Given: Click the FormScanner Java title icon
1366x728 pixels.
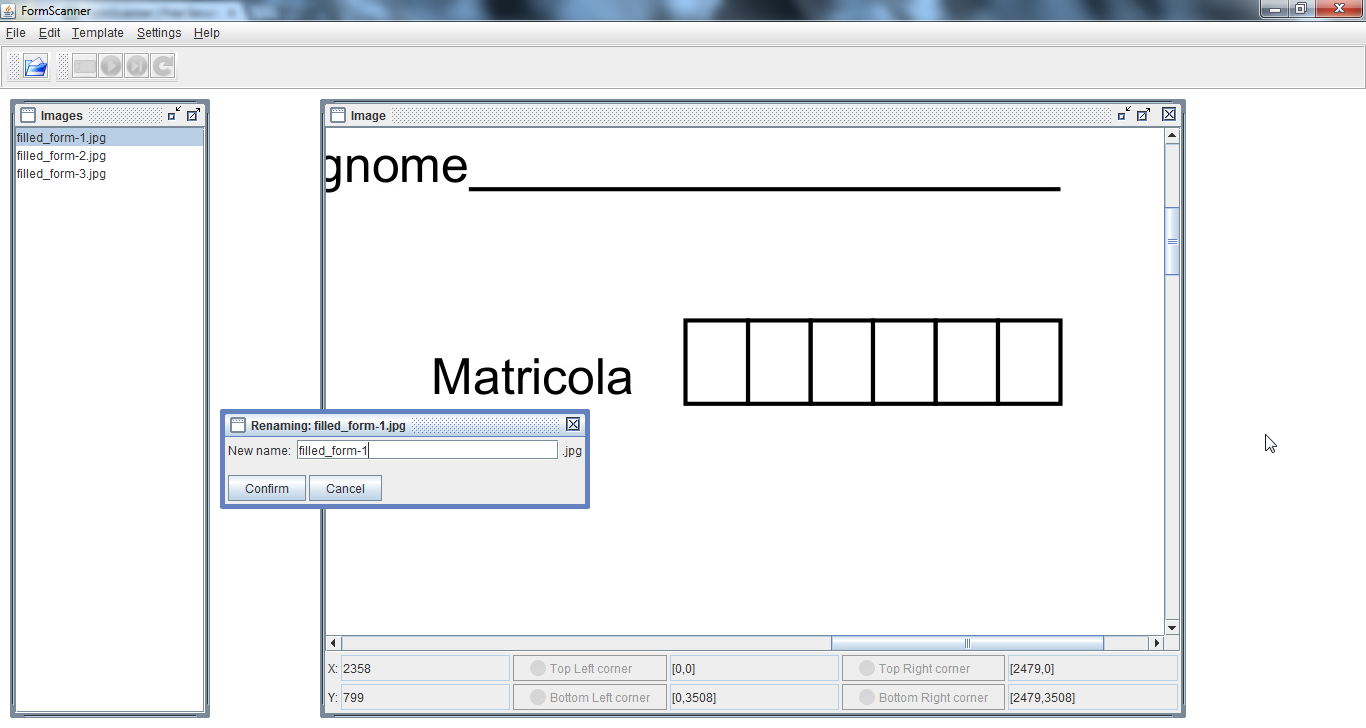Looking at the screenshot, I should (10, 10).
